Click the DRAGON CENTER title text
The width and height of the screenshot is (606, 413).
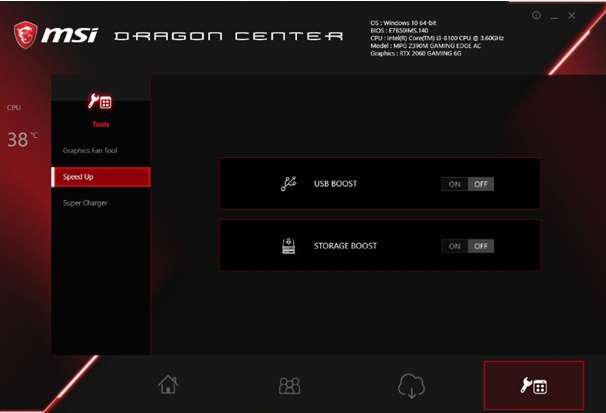[x=229, y=36]
